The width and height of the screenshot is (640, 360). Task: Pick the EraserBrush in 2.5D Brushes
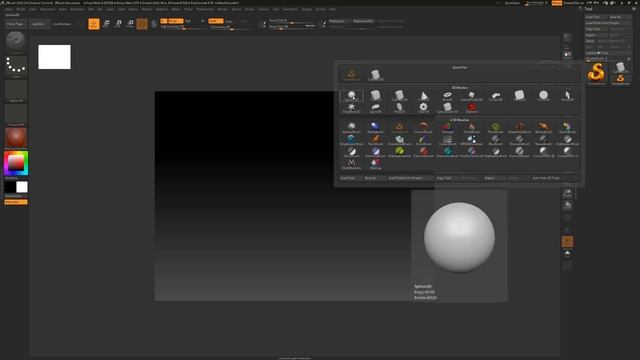424,127
